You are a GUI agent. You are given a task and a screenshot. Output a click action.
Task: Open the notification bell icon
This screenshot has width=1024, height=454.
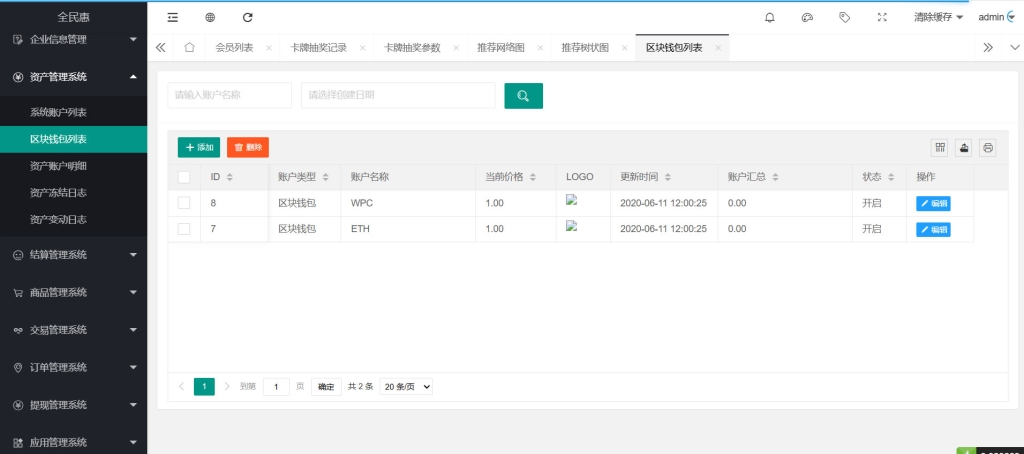pyautogui.click(x=769, y=17)
